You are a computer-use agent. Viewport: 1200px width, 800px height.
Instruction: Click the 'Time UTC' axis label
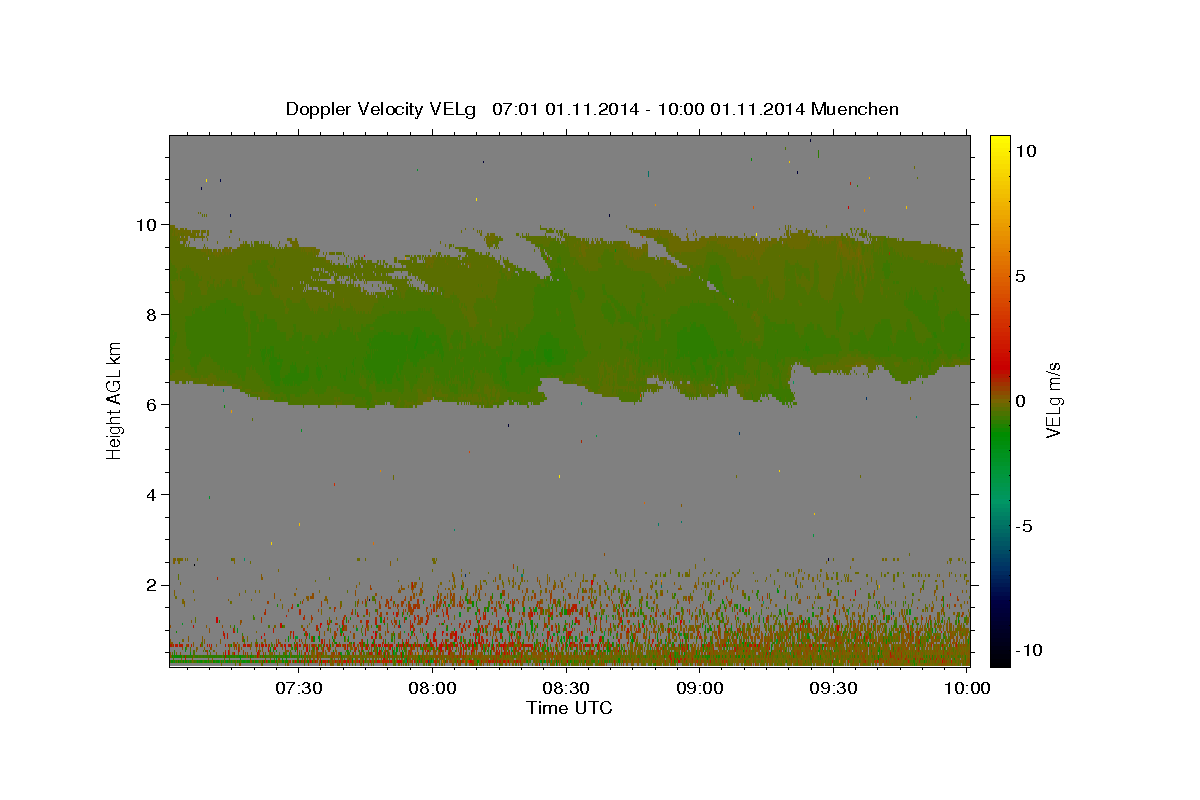tap(569, 708)
